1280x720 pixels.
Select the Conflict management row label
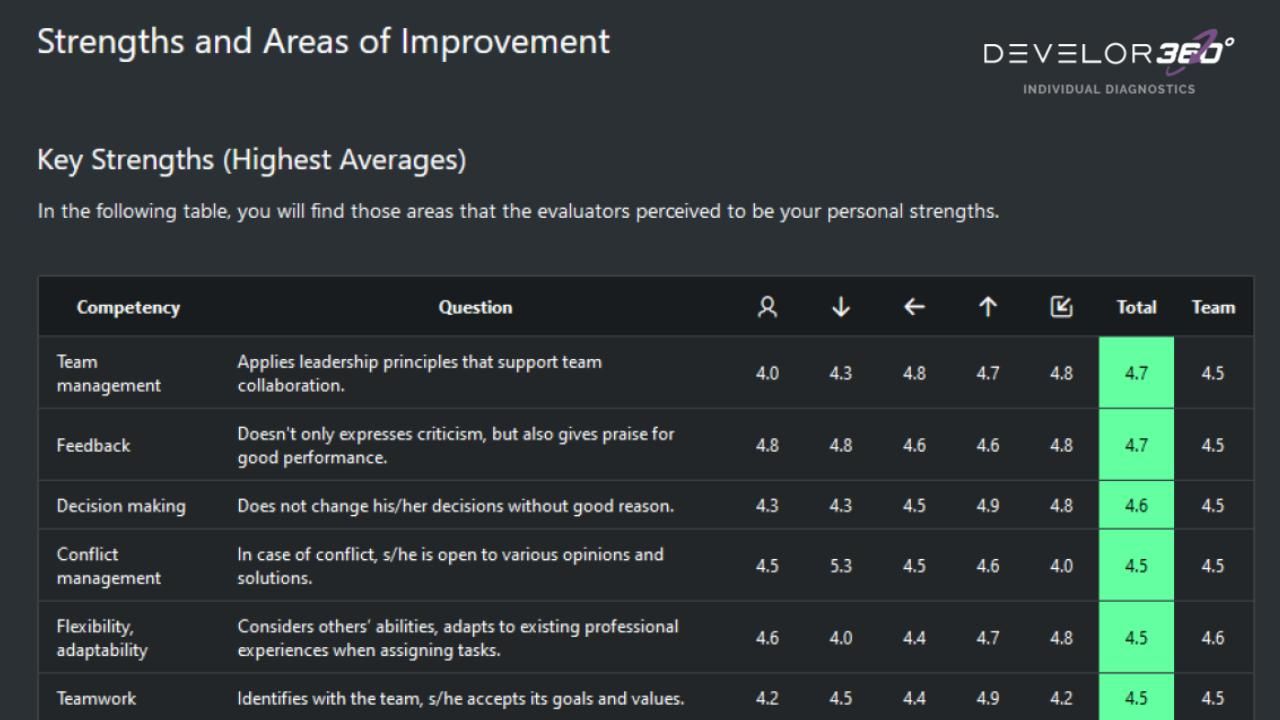pyautogui.click(x=108, y=566)
